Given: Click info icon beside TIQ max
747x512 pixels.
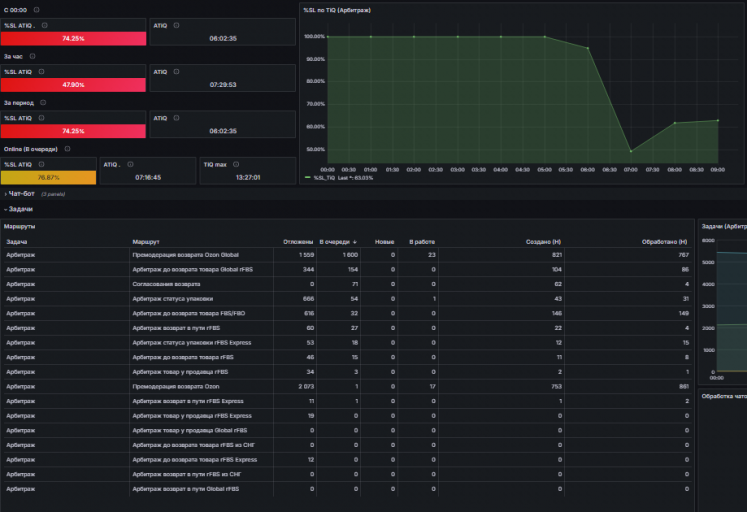Looking at the screenshot, I should [x=236, y=164].
